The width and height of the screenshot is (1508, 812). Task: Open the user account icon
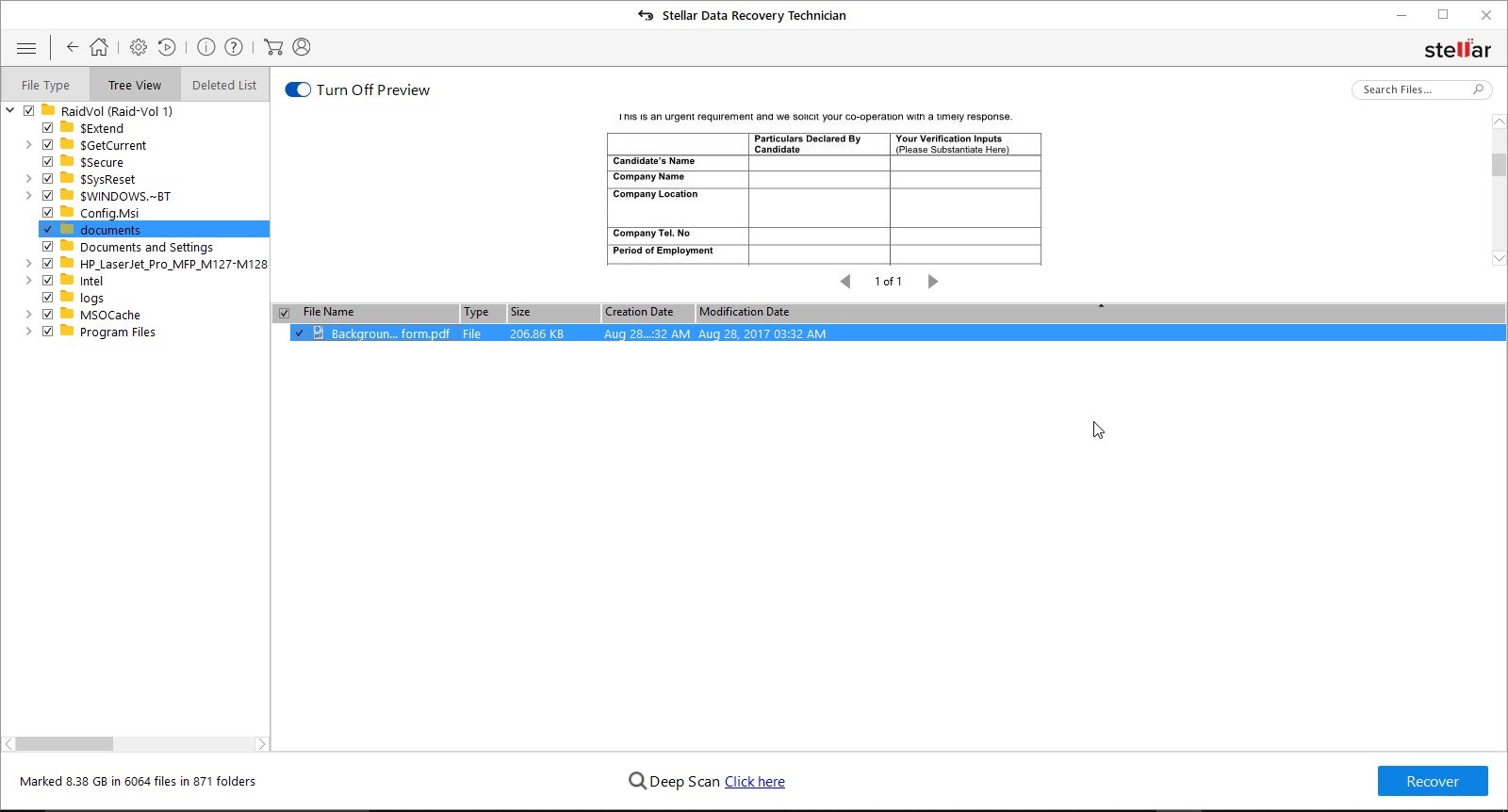[302, 47]
